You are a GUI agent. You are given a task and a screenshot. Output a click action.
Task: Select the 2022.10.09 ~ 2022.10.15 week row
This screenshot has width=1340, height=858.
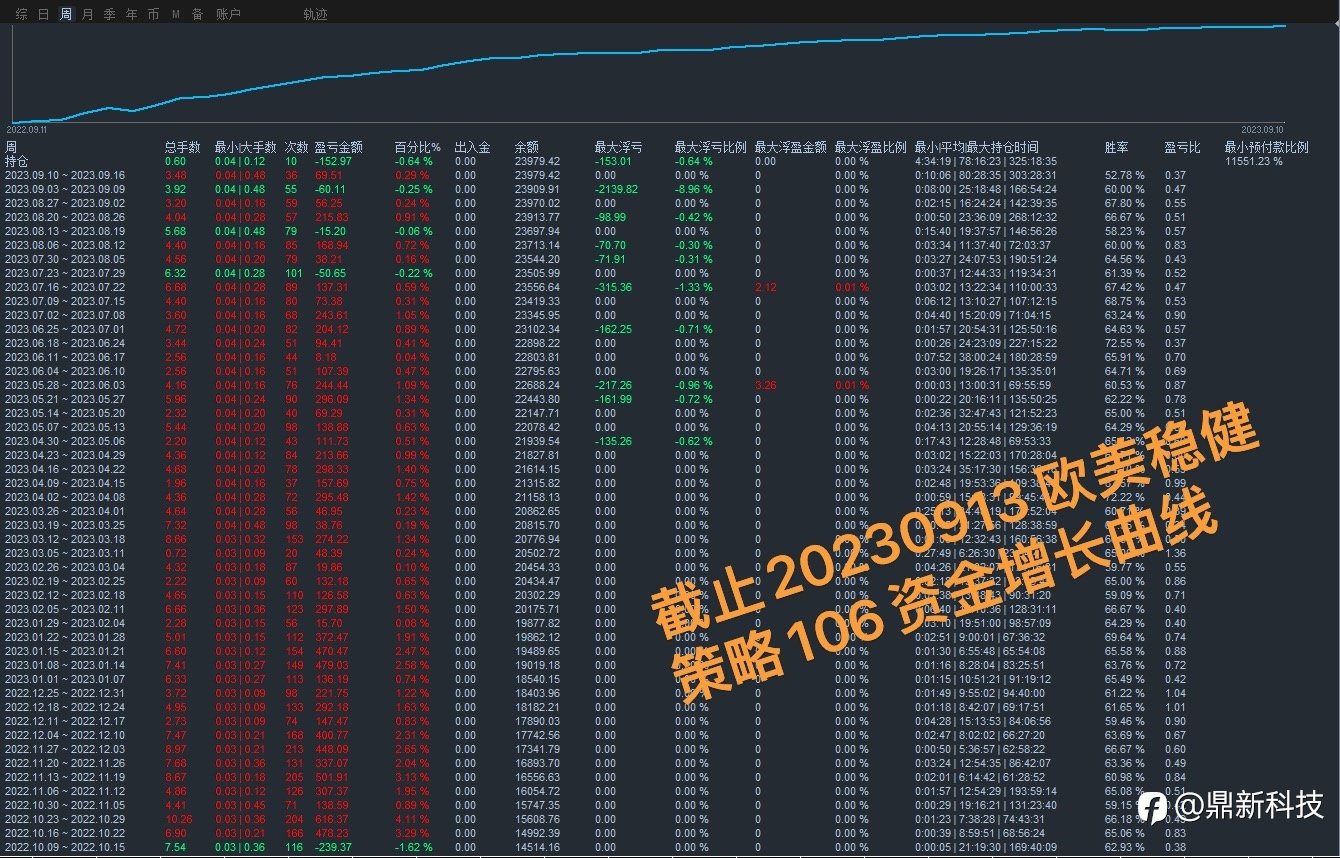[x=670, y=847]
